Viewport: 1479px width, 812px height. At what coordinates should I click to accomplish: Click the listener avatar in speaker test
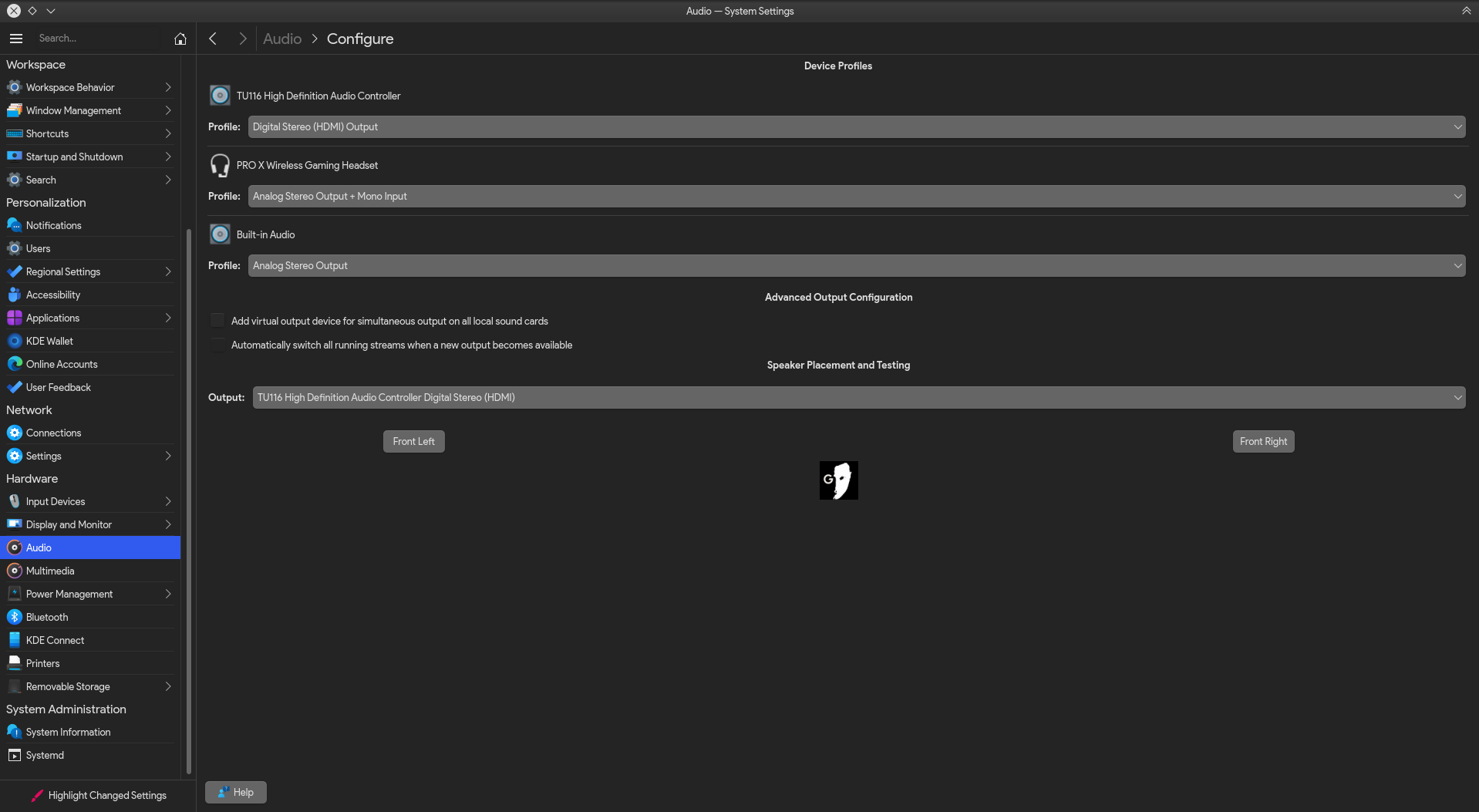coord(839,480)
